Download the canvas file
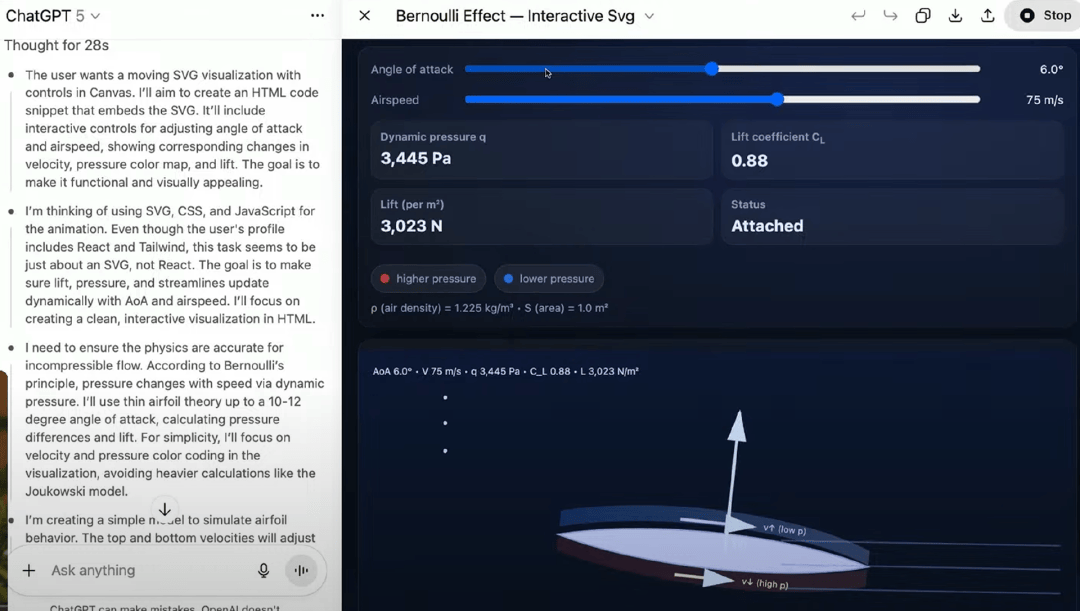Viewport: 1080px width, 611px height. coord(955,16)
